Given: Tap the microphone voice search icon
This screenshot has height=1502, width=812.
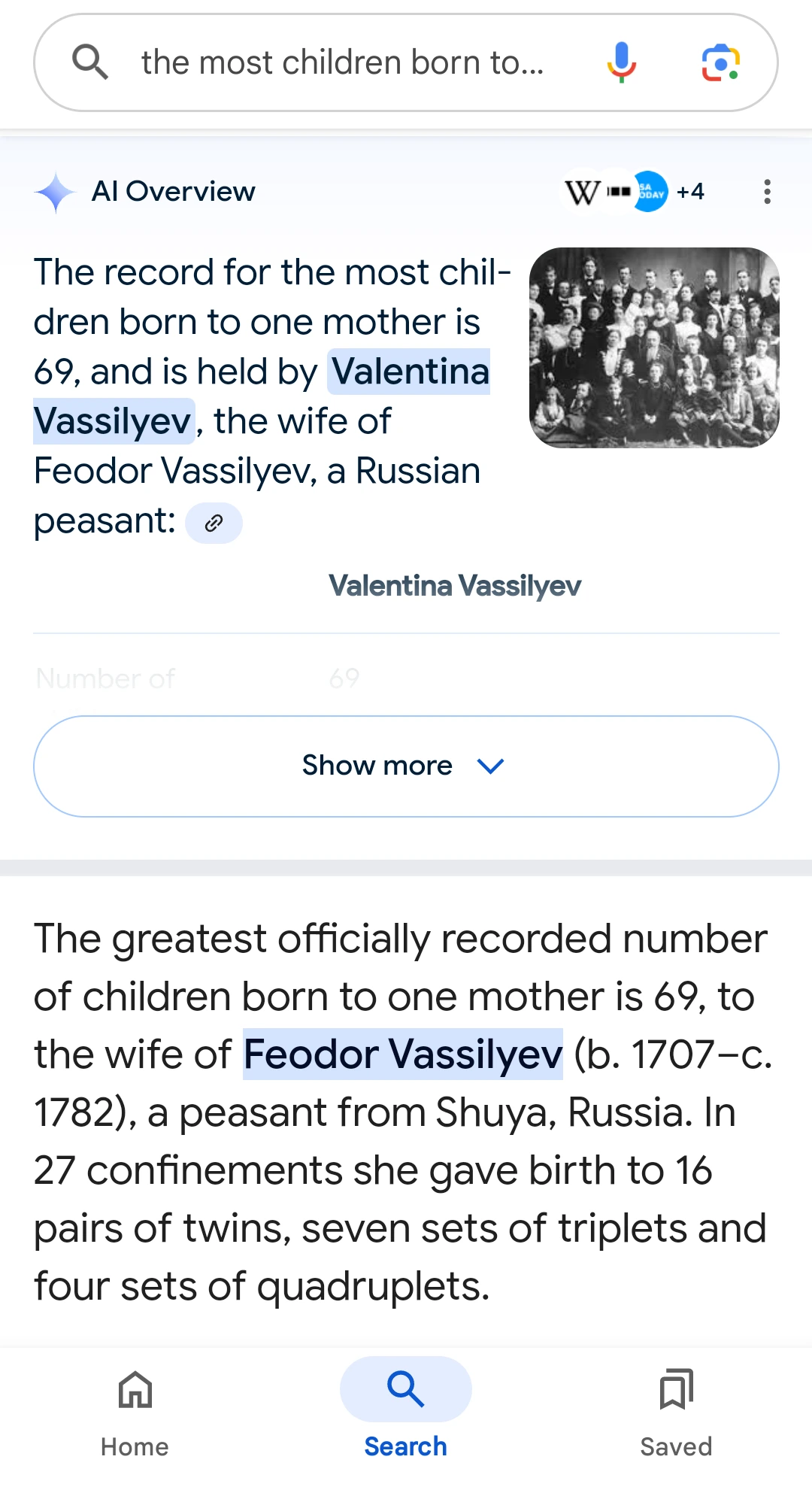Looking at the screenshot, I should tap(621, 62).
